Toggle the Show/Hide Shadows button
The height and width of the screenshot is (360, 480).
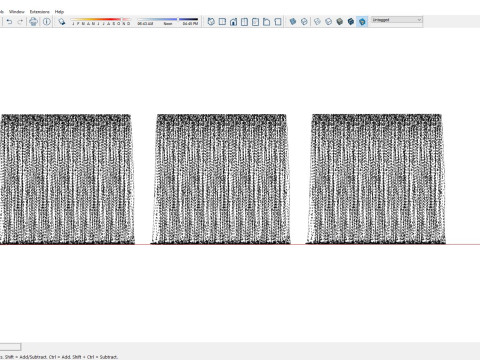(62, 22)
